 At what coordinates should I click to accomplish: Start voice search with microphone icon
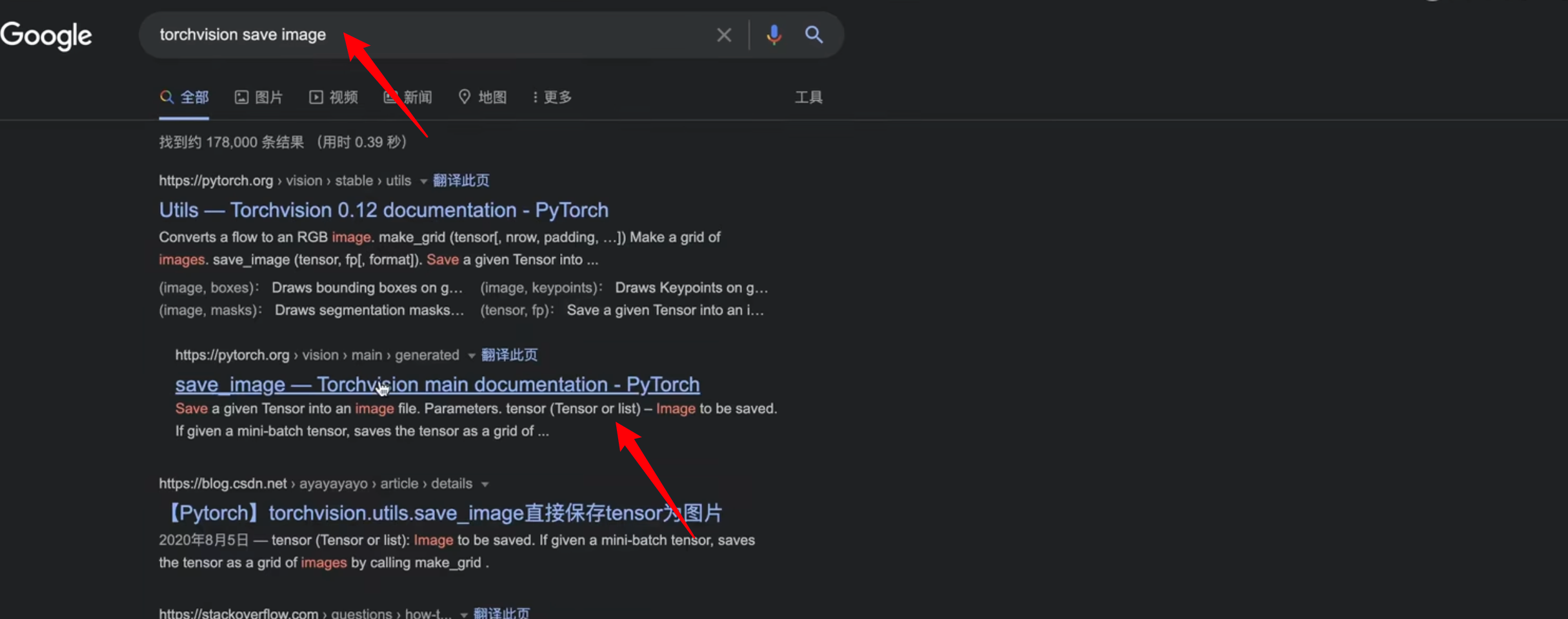774,35
